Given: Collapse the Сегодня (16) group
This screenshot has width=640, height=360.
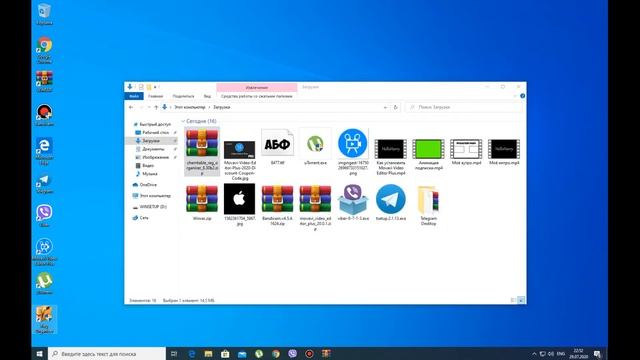Looking at the screenshot, I should 183,121.
